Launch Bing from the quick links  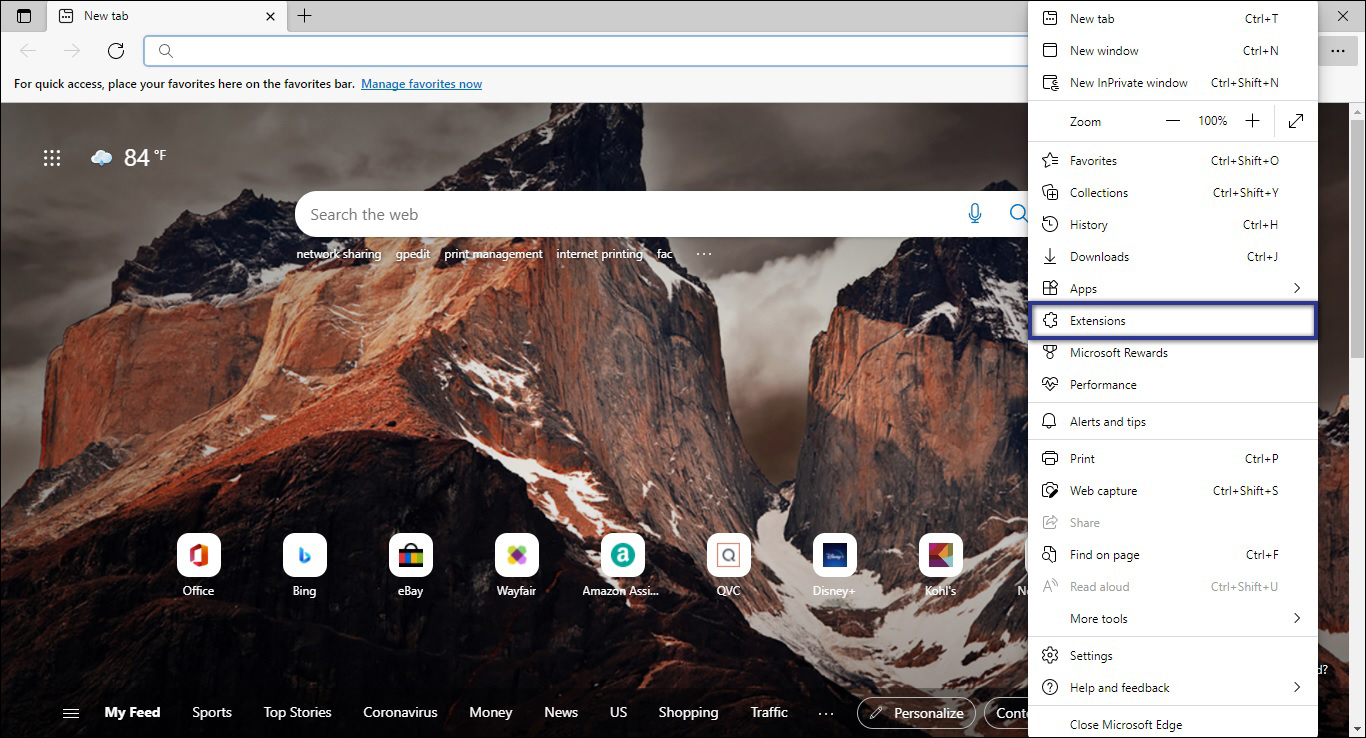(304, 554)
